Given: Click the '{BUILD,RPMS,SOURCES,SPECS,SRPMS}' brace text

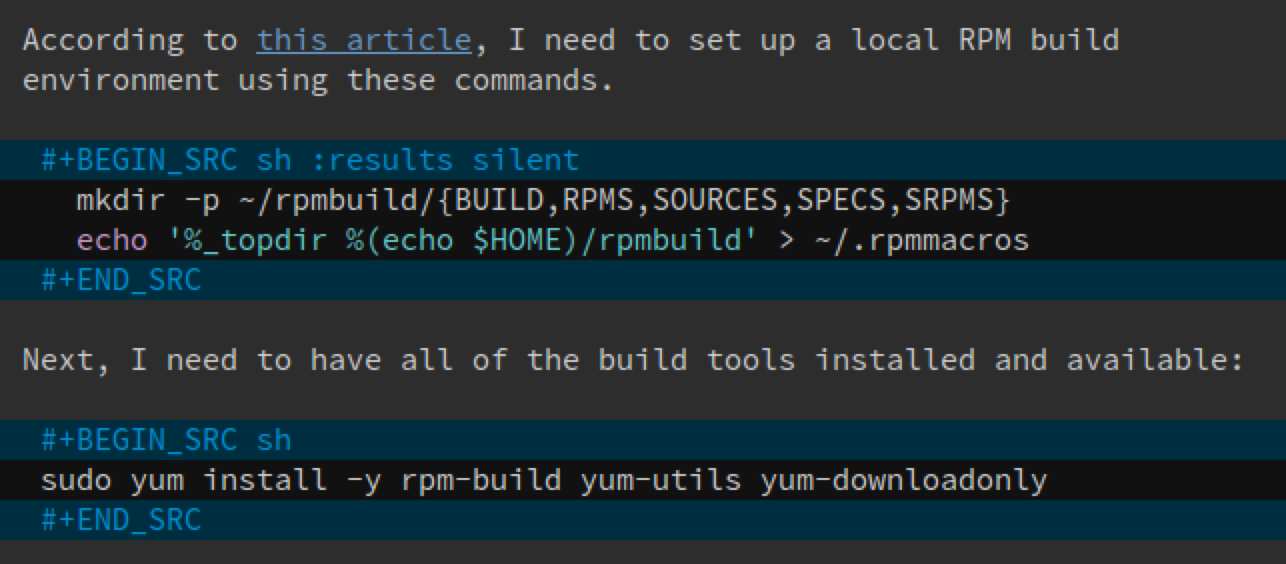Looking at the screenshot, I should pyautogui.click(x=723, y=201).
